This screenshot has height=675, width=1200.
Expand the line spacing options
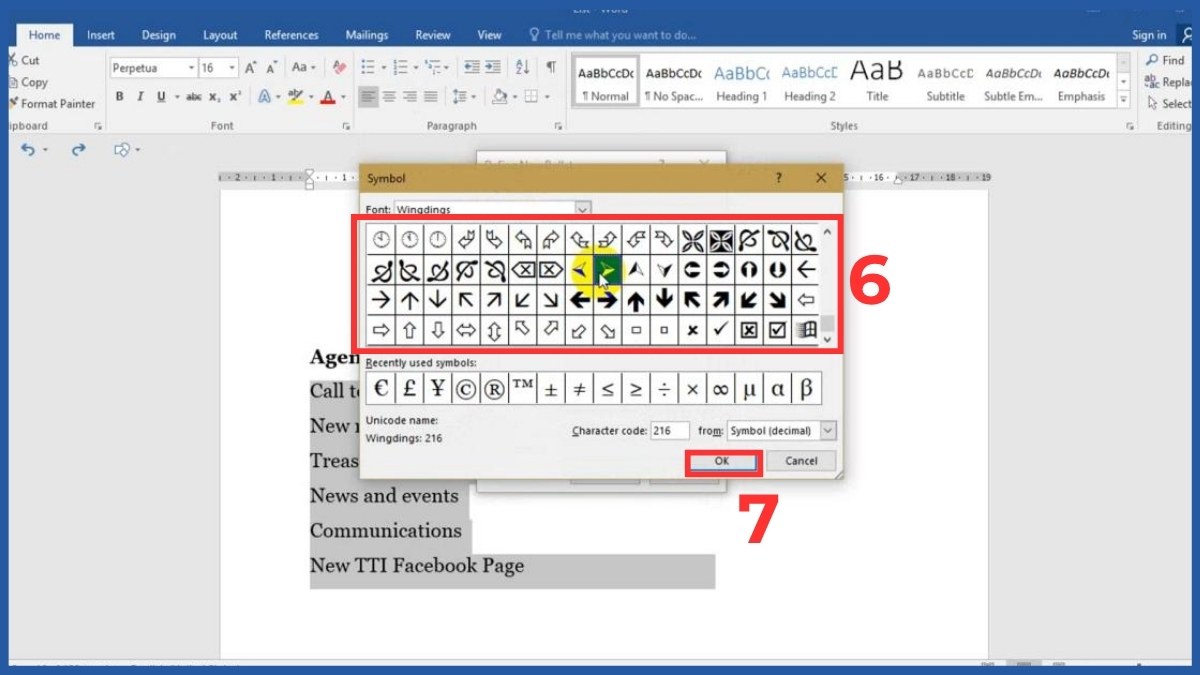(x=464, y=97)
